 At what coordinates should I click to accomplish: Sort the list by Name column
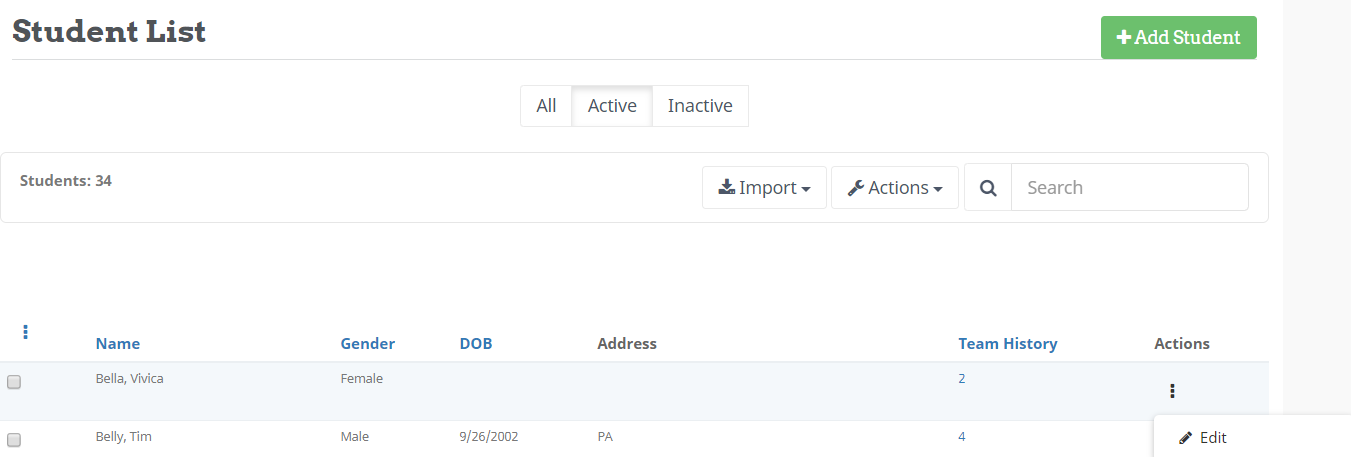click(118, 344)
